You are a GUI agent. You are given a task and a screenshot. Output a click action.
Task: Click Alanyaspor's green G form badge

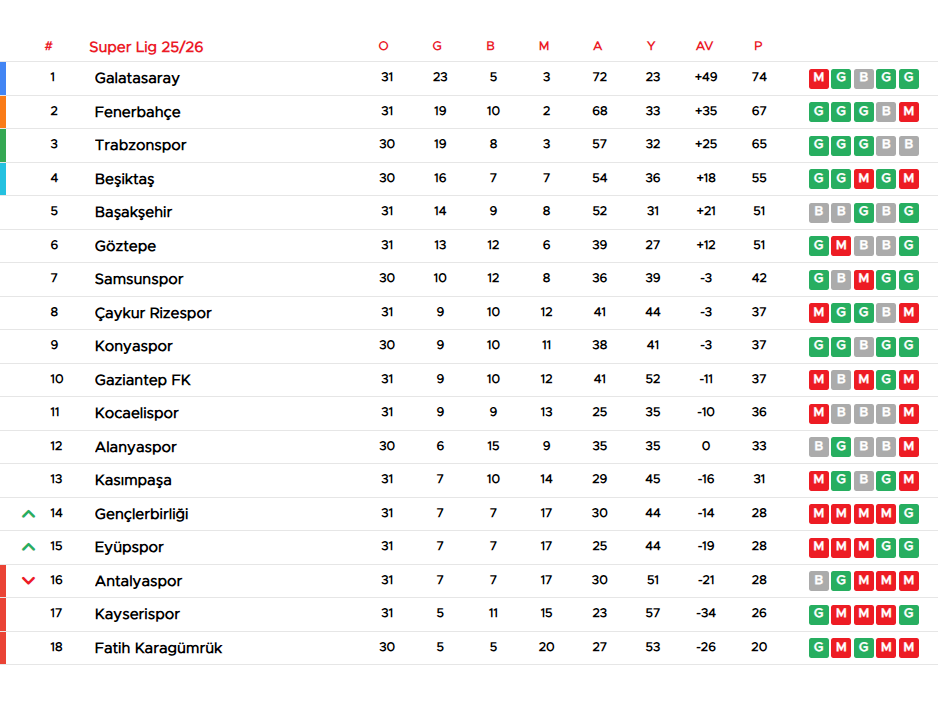(841, 447)
